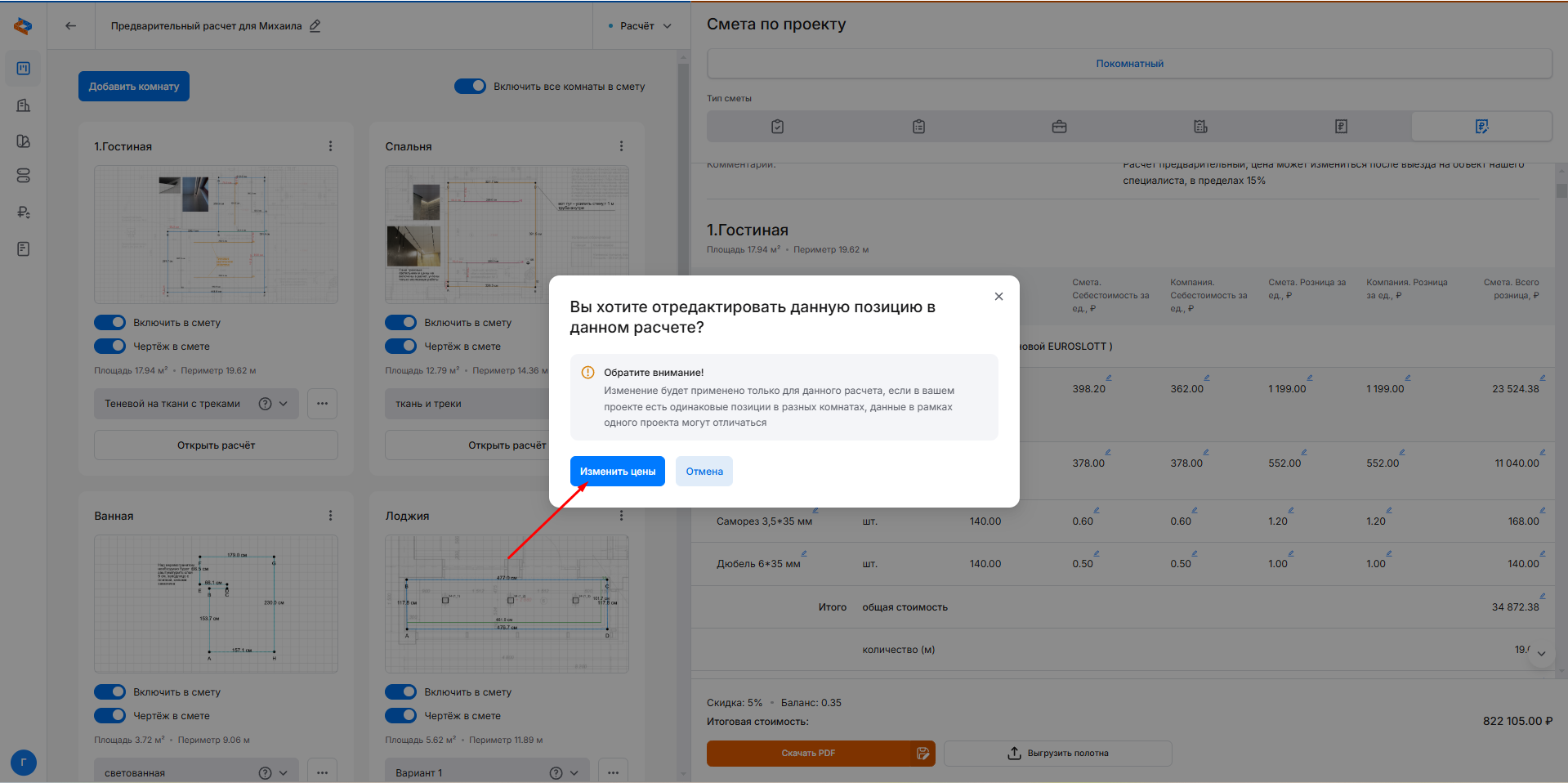This screenshot has width=1568, height=783.
Task: Open the three-dot menu on Ванная card
Action: (330, 516)
